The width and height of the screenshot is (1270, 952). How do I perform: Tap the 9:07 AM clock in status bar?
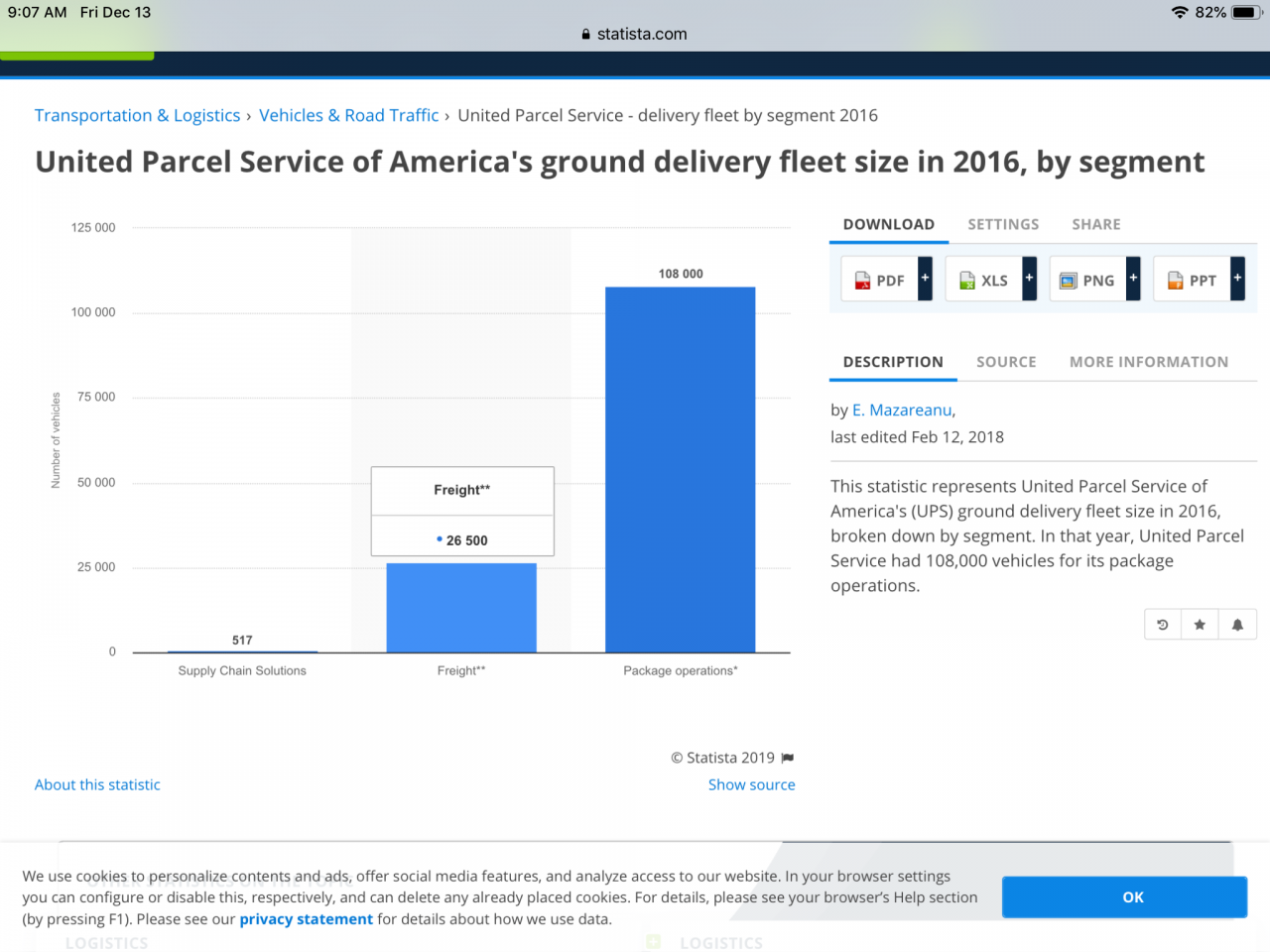click(x=38, y=12)
